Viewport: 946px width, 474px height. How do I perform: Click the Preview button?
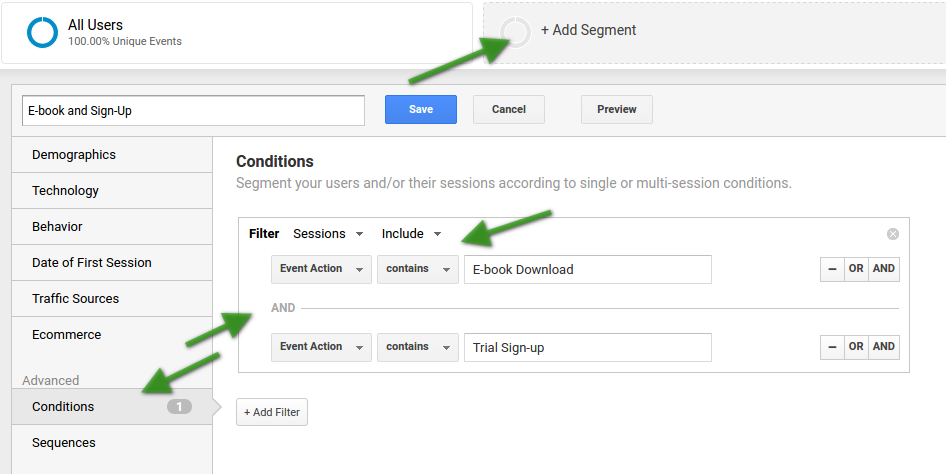tap(616, 109)
